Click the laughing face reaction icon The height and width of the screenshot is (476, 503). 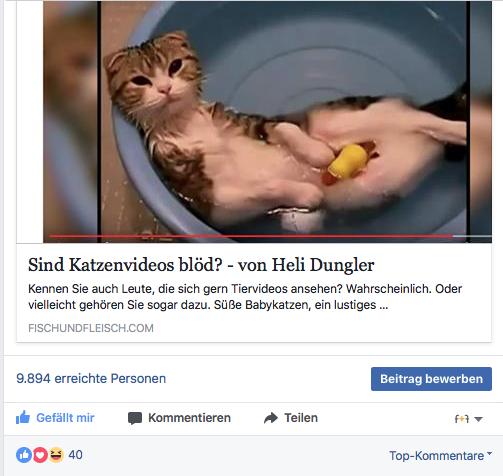click(x=56, y=455)
